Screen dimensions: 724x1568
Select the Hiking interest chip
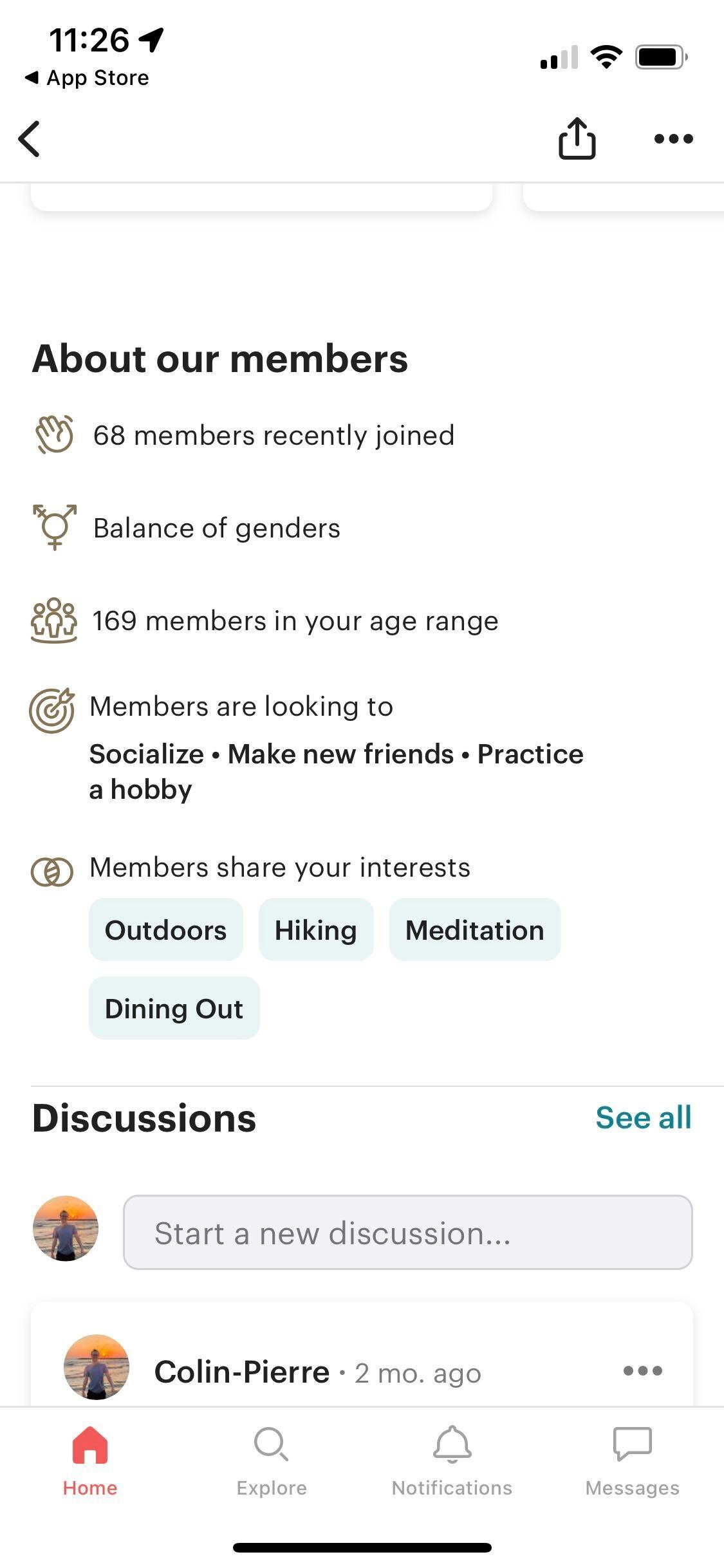pyautogui.click(x=316, y=930)
